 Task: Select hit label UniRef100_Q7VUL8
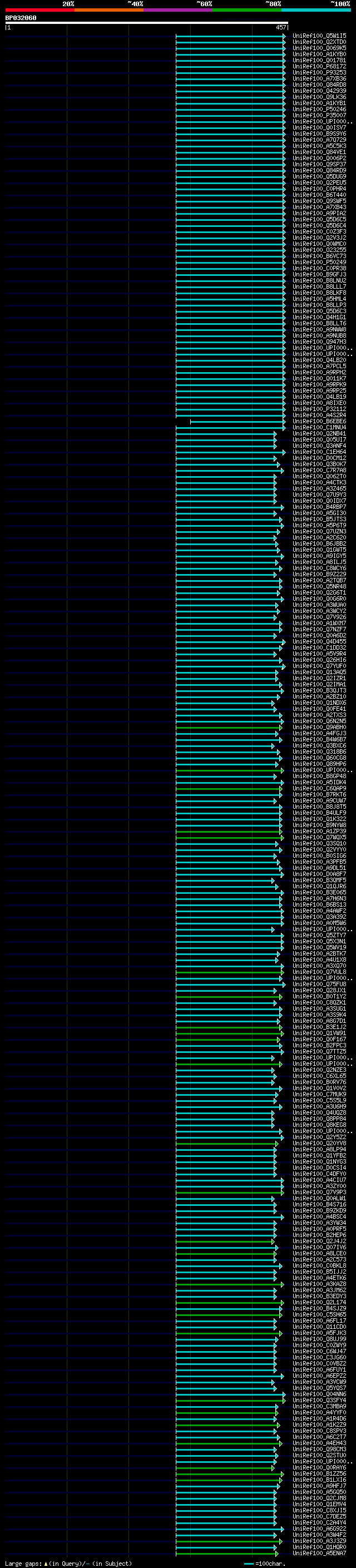pyautogui.click(x=319, y=972)
